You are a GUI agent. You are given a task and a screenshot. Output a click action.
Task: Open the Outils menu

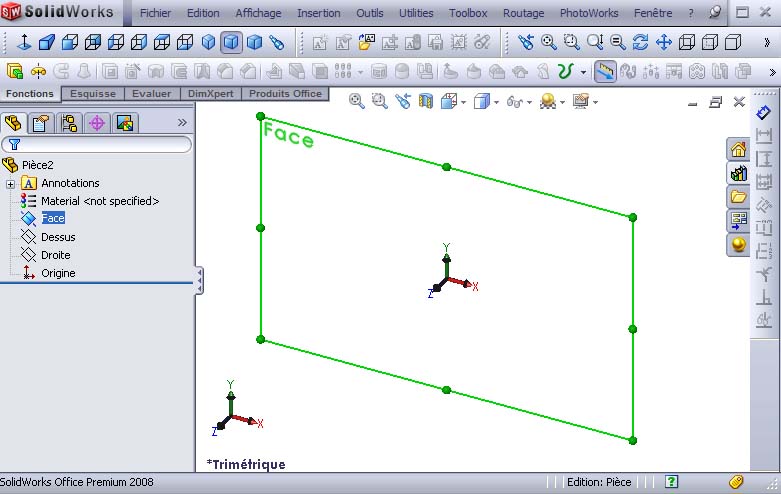(x=370, y=13)
